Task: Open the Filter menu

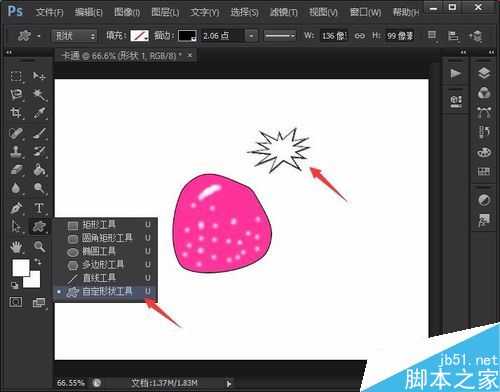Action: [283, 13]
